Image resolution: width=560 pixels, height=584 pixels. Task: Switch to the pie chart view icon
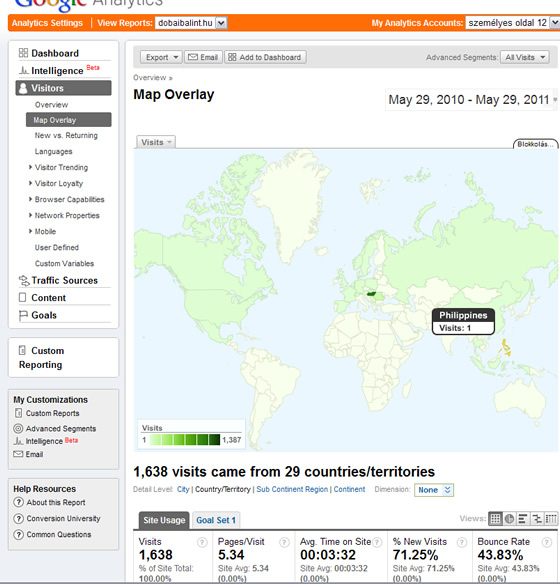(x=509, y=518)
